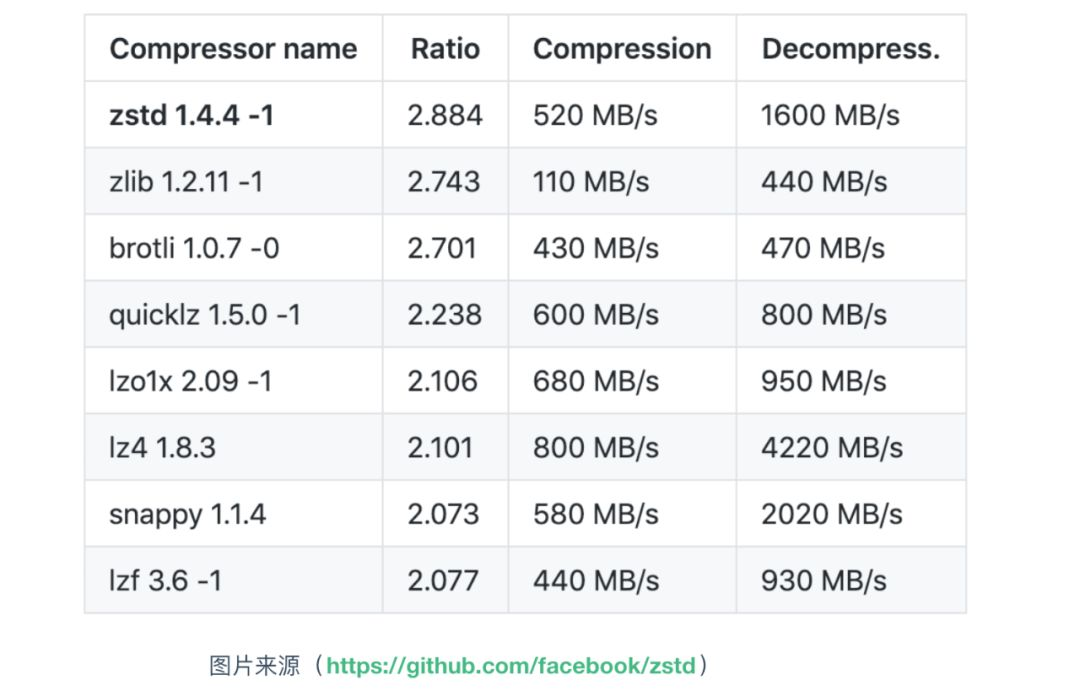Click the 4220 MB/s decompression value
The image size is (1080, 696).
point(831,447)
